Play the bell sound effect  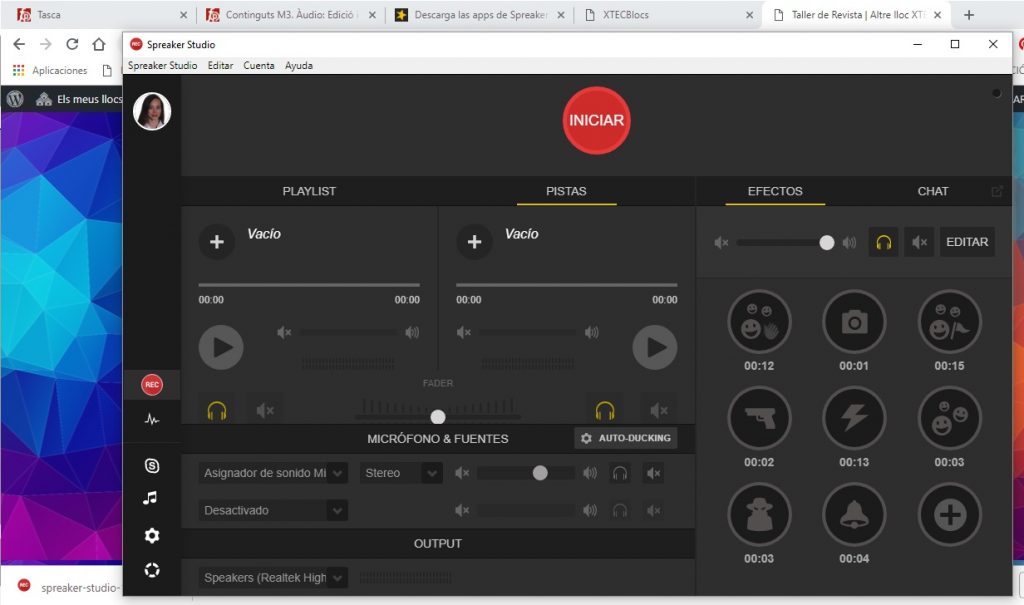[854, 515]
